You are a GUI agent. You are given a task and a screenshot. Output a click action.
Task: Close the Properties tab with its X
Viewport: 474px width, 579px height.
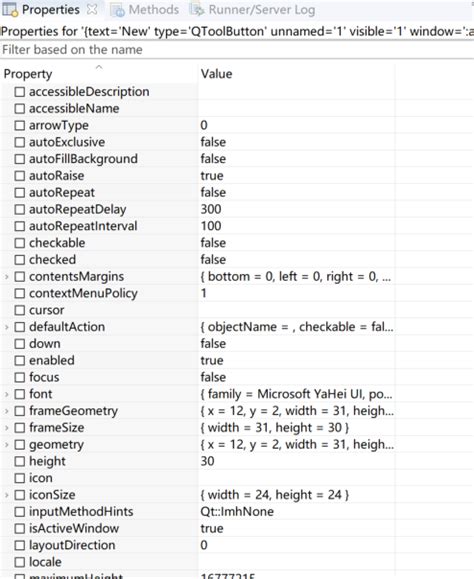[92, 10]
